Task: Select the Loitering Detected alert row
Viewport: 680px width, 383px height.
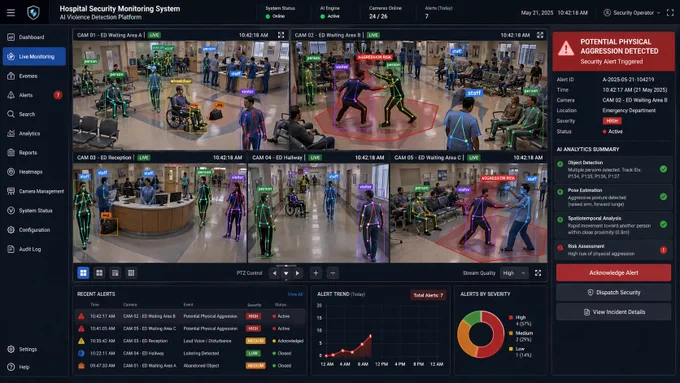Action: [x=190, y=353]
